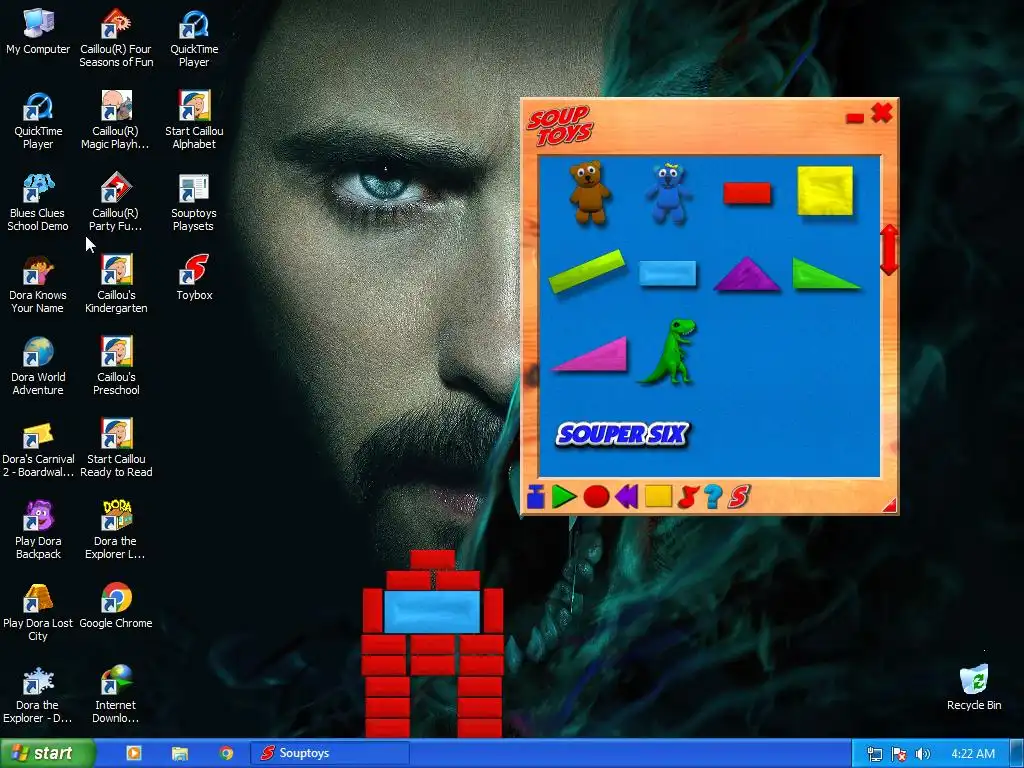
Task: Close the Souptoys toybox window
Action: (882, 113)
